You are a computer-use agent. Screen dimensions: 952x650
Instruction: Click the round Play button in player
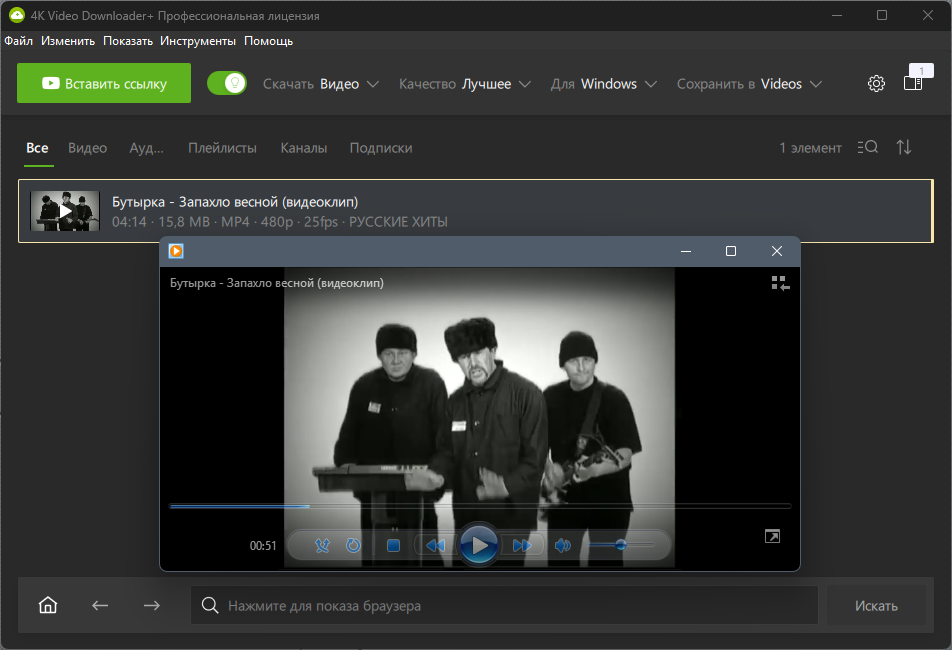coord(478,545)
